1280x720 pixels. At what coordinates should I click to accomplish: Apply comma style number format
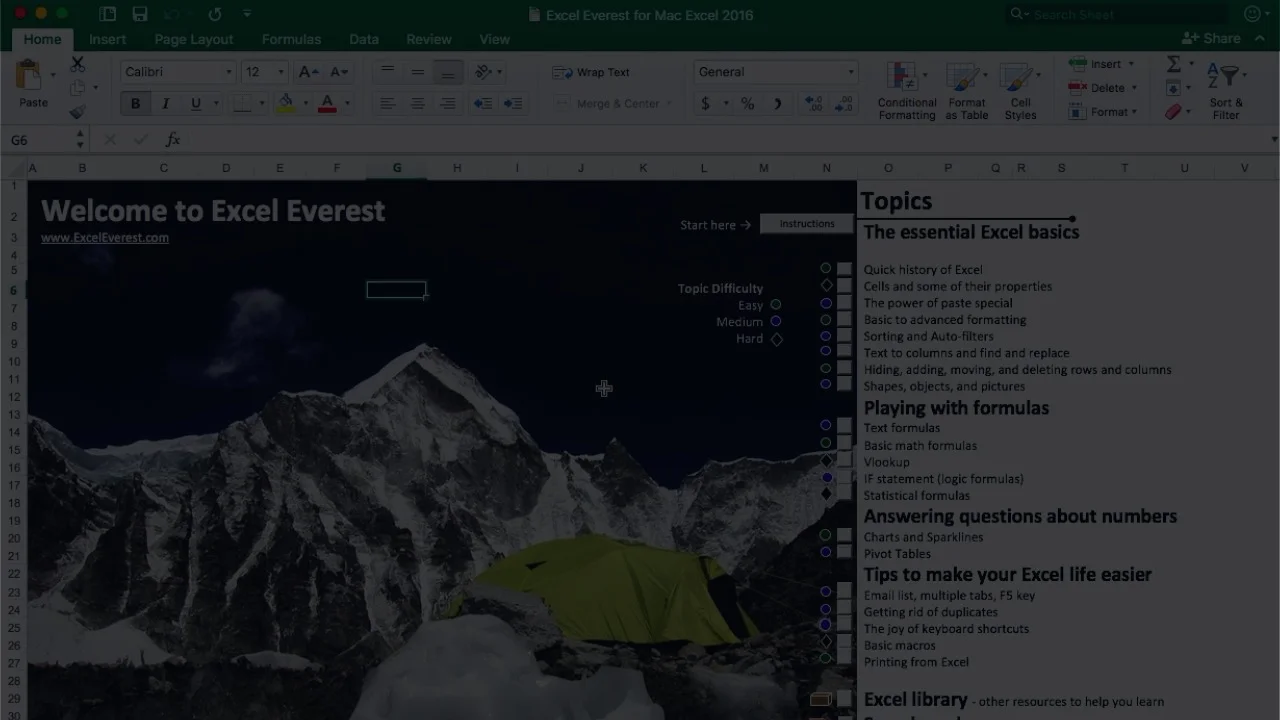click(x=777, y=104)
